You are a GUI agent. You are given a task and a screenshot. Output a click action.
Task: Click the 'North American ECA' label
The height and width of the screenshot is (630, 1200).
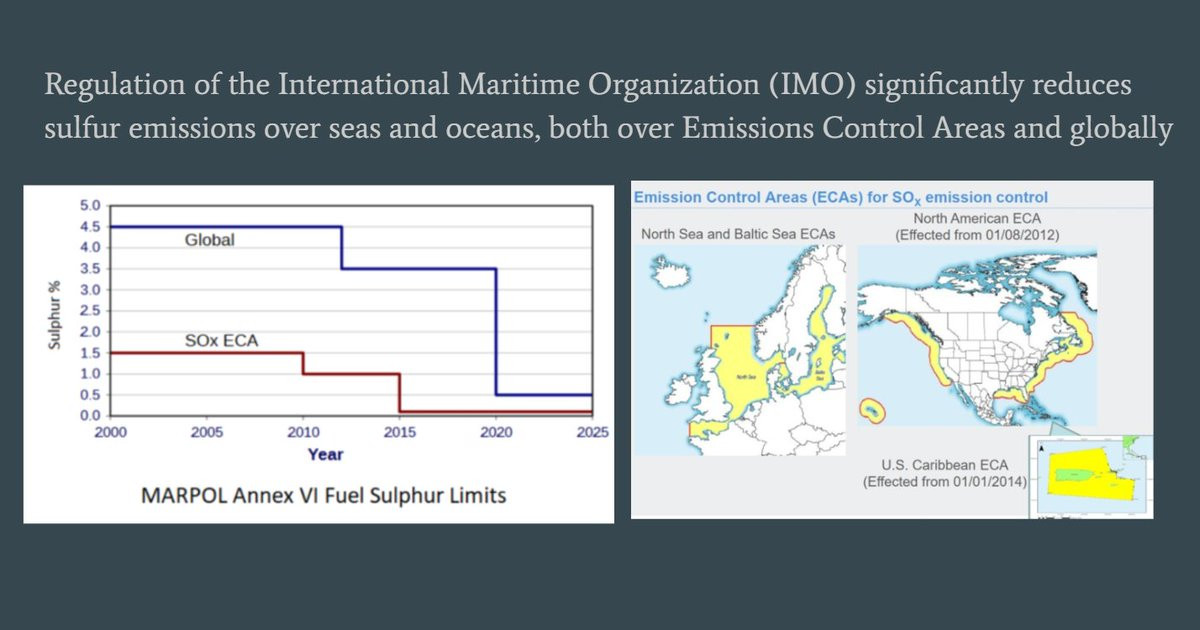pos(978,218)
